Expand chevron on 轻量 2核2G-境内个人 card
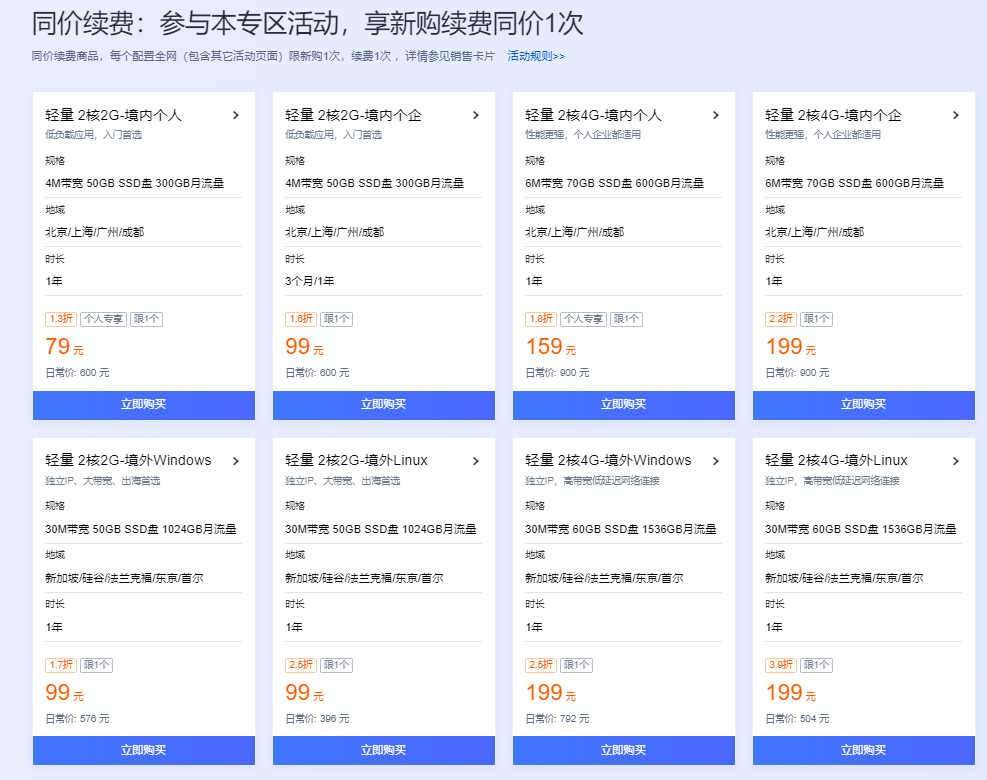987x780 pixels. click(x=236, y=115)
